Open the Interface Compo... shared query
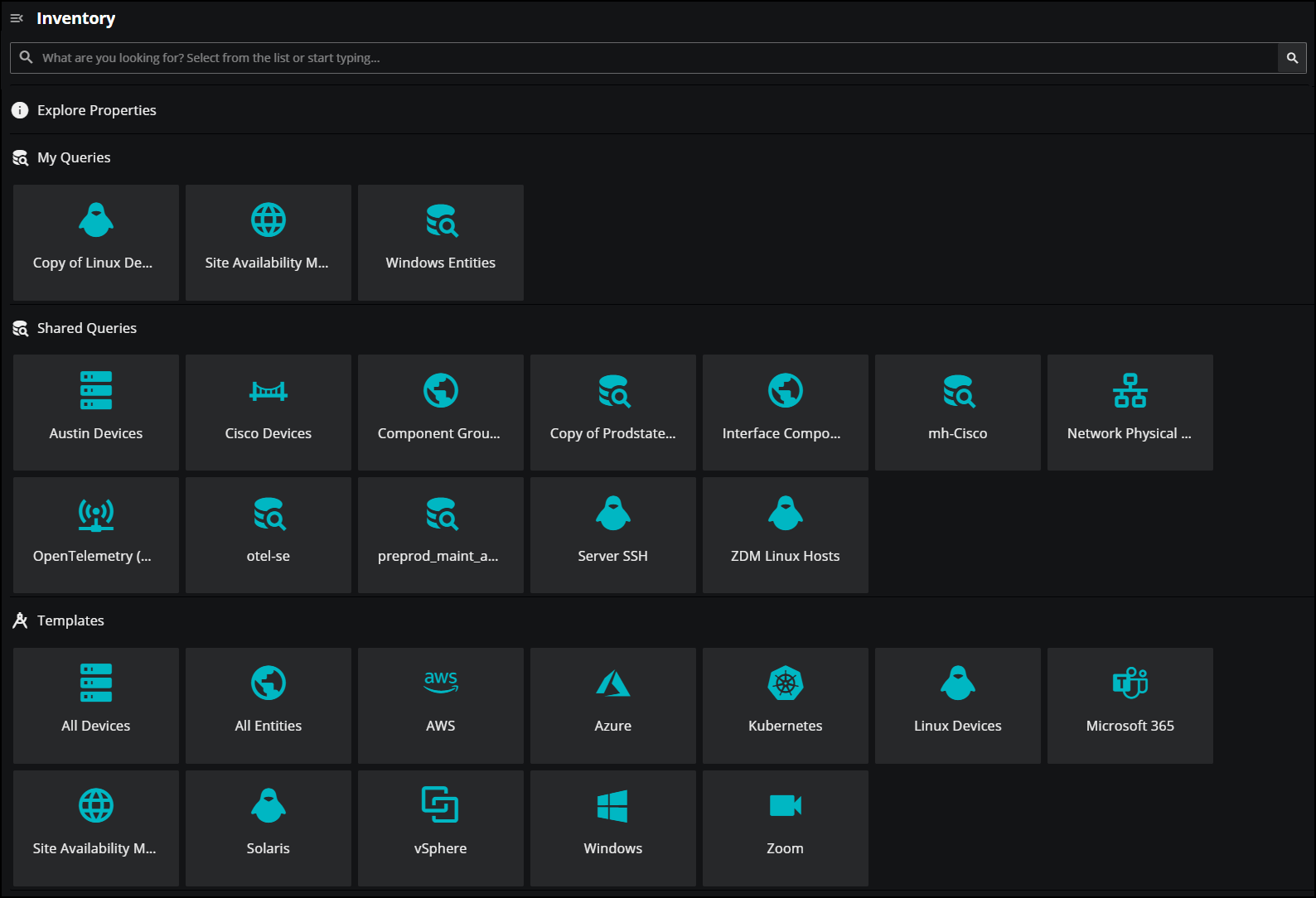Screen dimensions: 1316x898 click(x=786, y=413)
